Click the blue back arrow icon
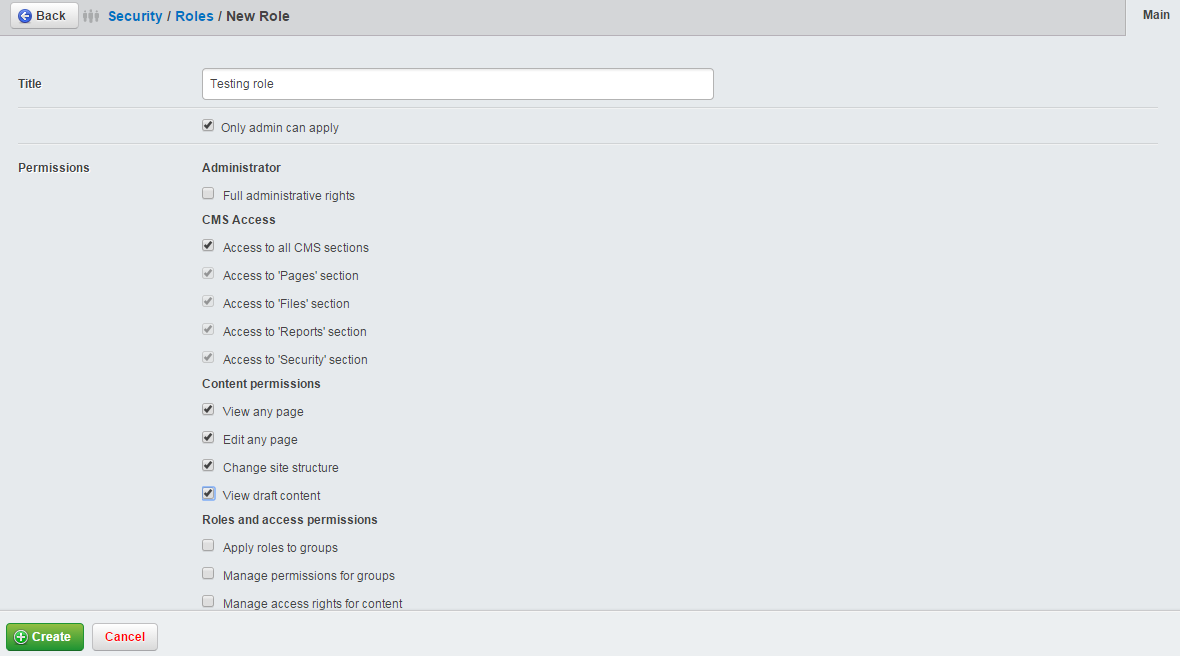This screenshot has width=1180, height=656. point(25,15)
